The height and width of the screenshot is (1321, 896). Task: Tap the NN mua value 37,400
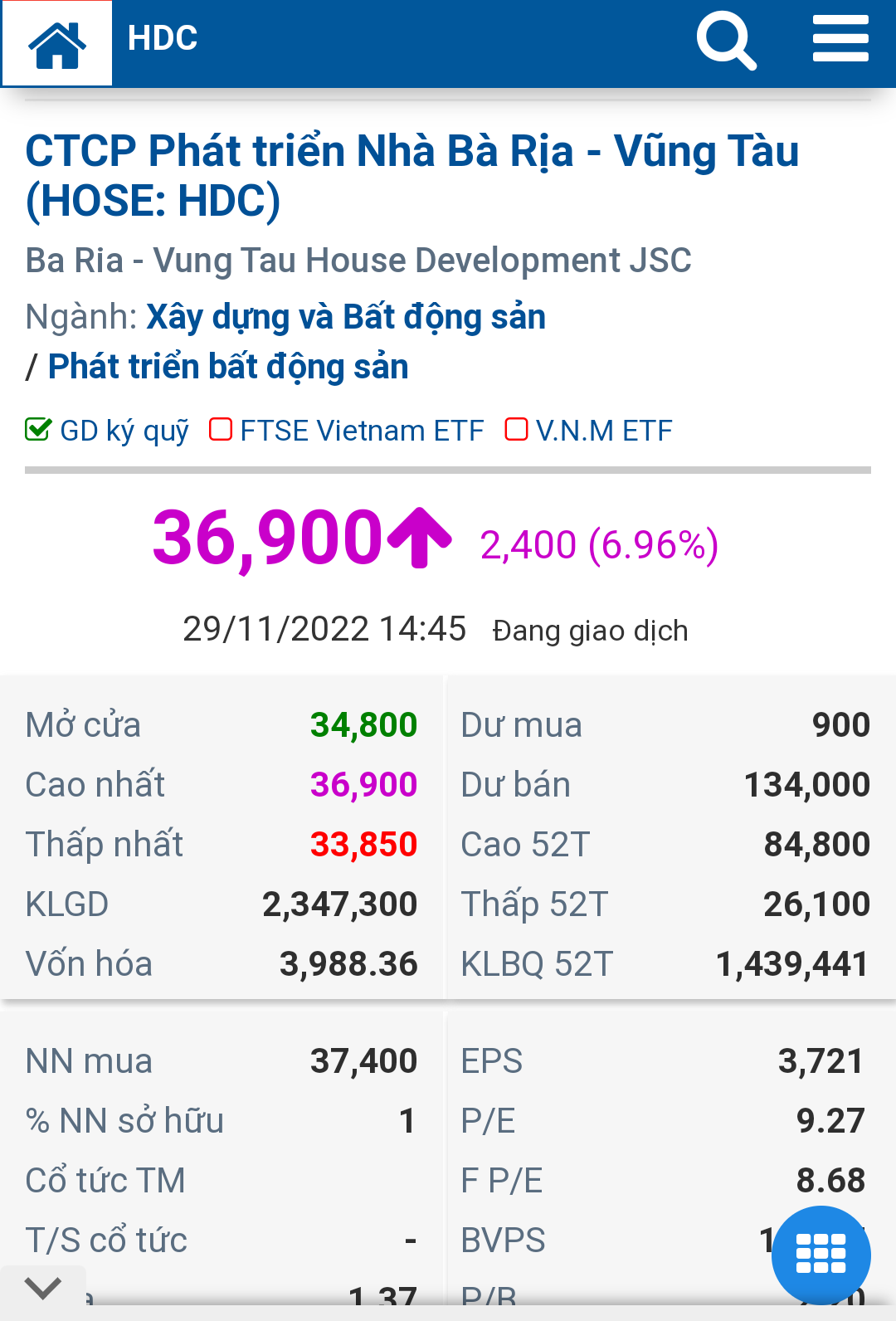(363, 1061)
